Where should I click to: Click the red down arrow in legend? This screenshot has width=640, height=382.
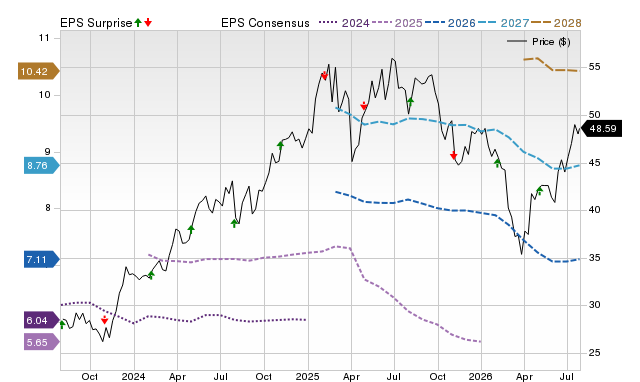coord(148,22)
